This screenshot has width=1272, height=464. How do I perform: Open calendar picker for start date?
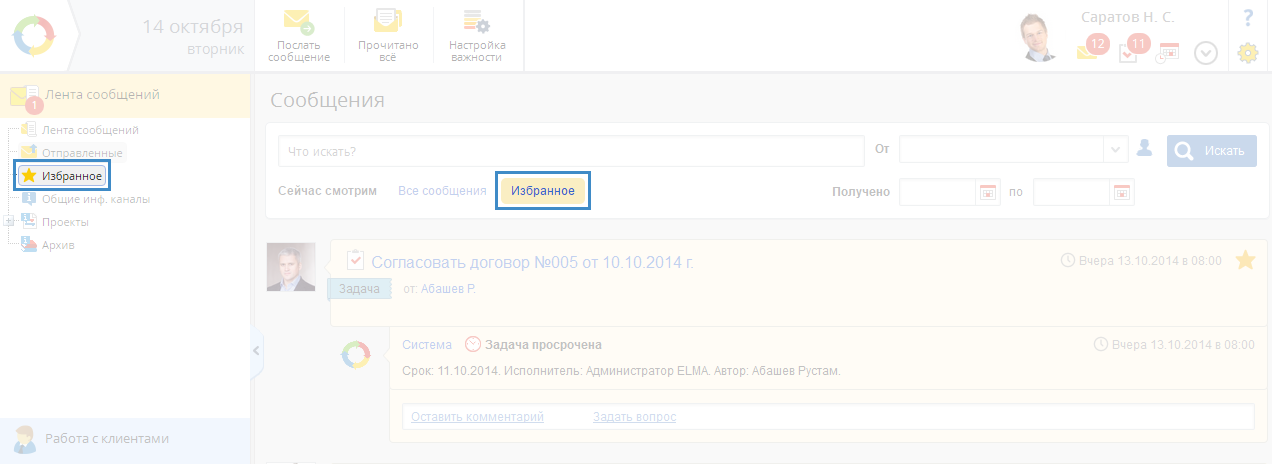pyautogui.click(x=987, y=192)
